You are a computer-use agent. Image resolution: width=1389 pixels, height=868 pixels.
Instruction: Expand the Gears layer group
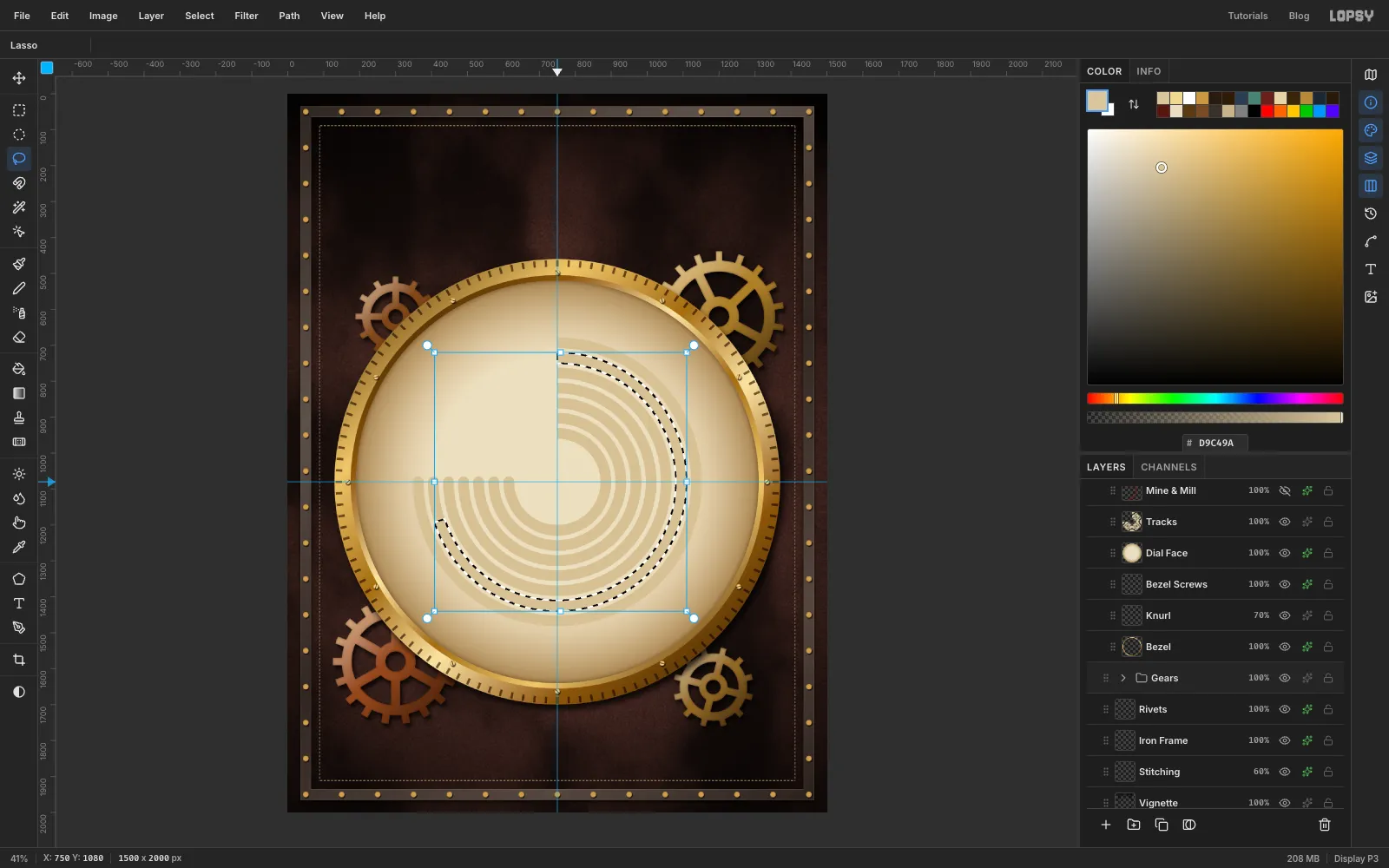[1123, 678]
